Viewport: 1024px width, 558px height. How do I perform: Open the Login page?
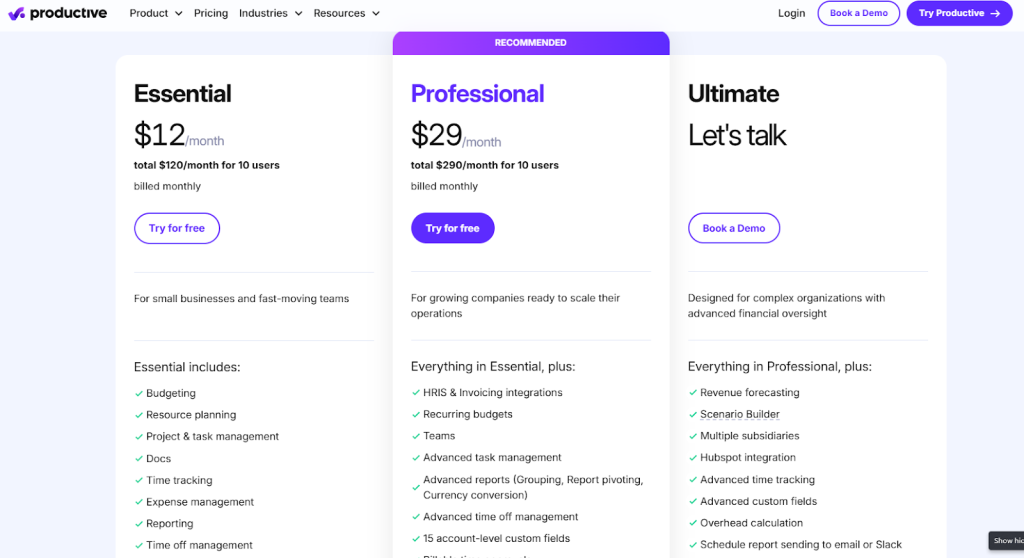point(791,14)
